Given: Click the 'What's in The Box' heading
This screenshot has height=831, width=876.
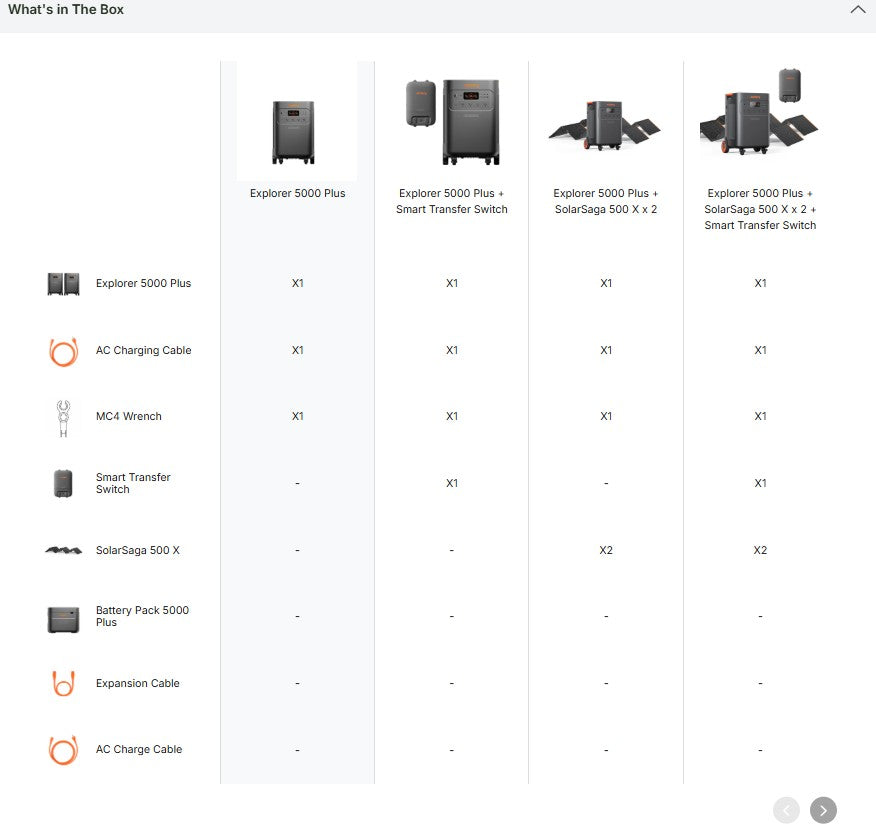Looking at the screenshot, I should click(66, 10).
